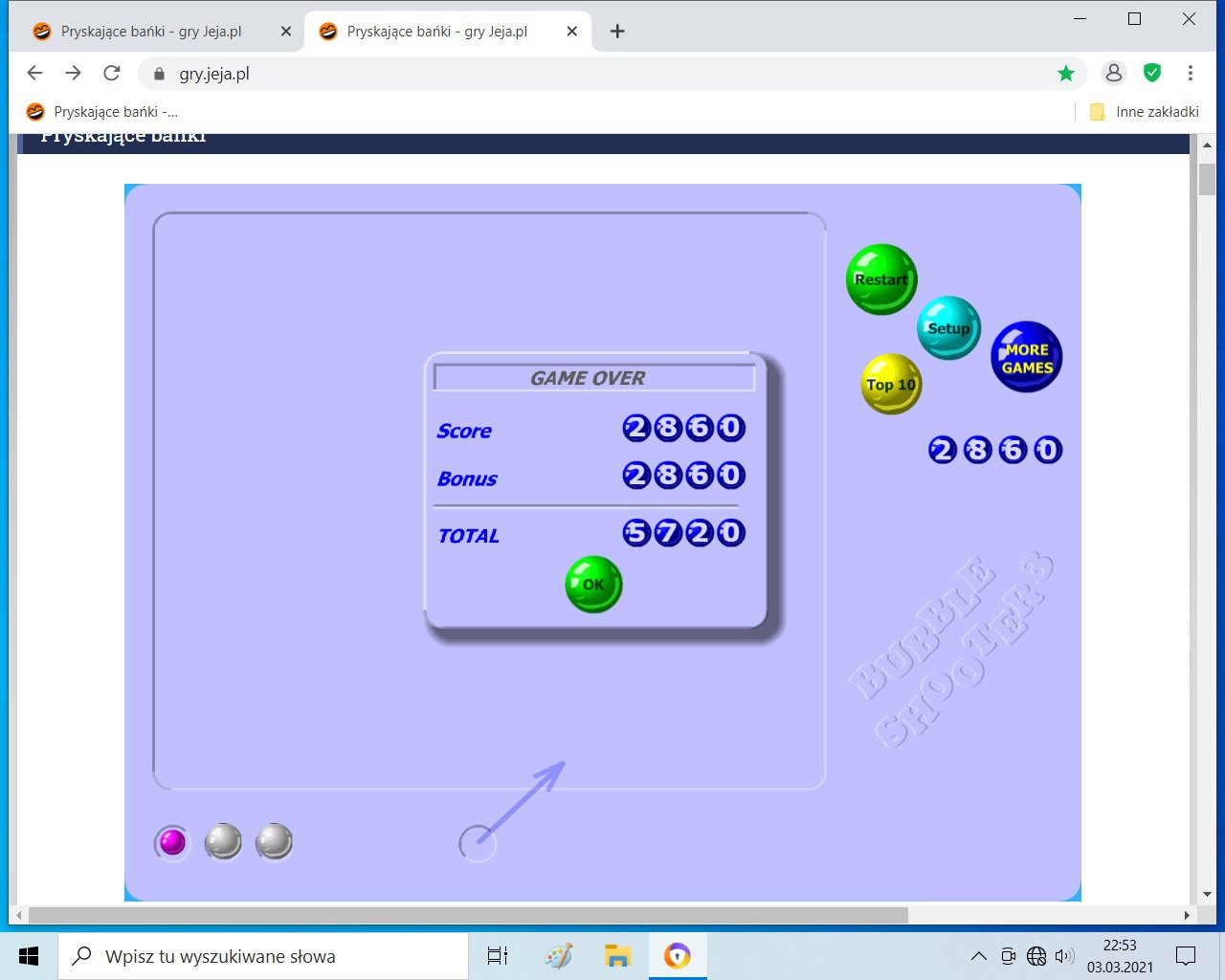Open the Paint app taskbar icon

559,956
